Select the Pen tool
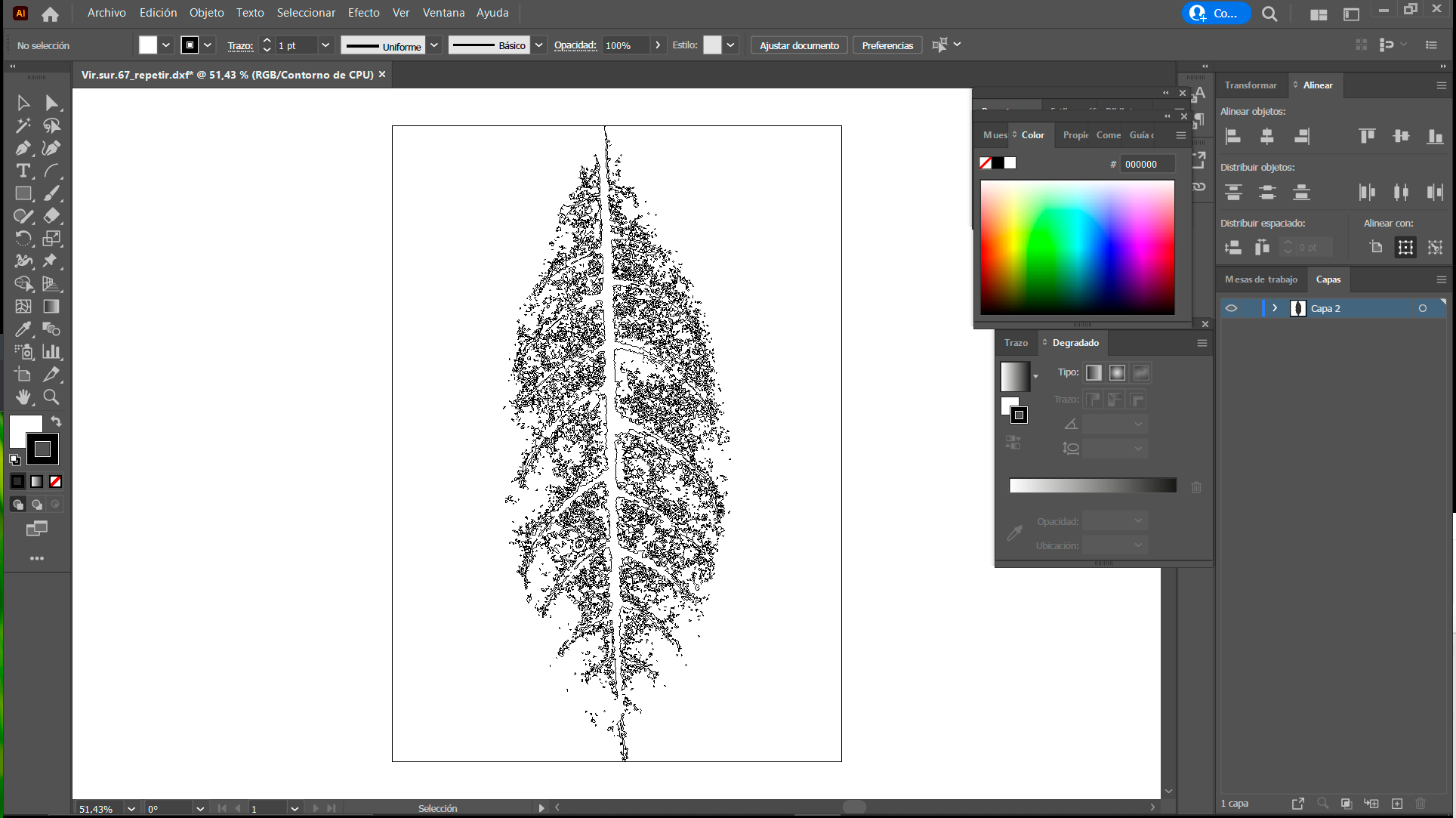 [23, 148]
